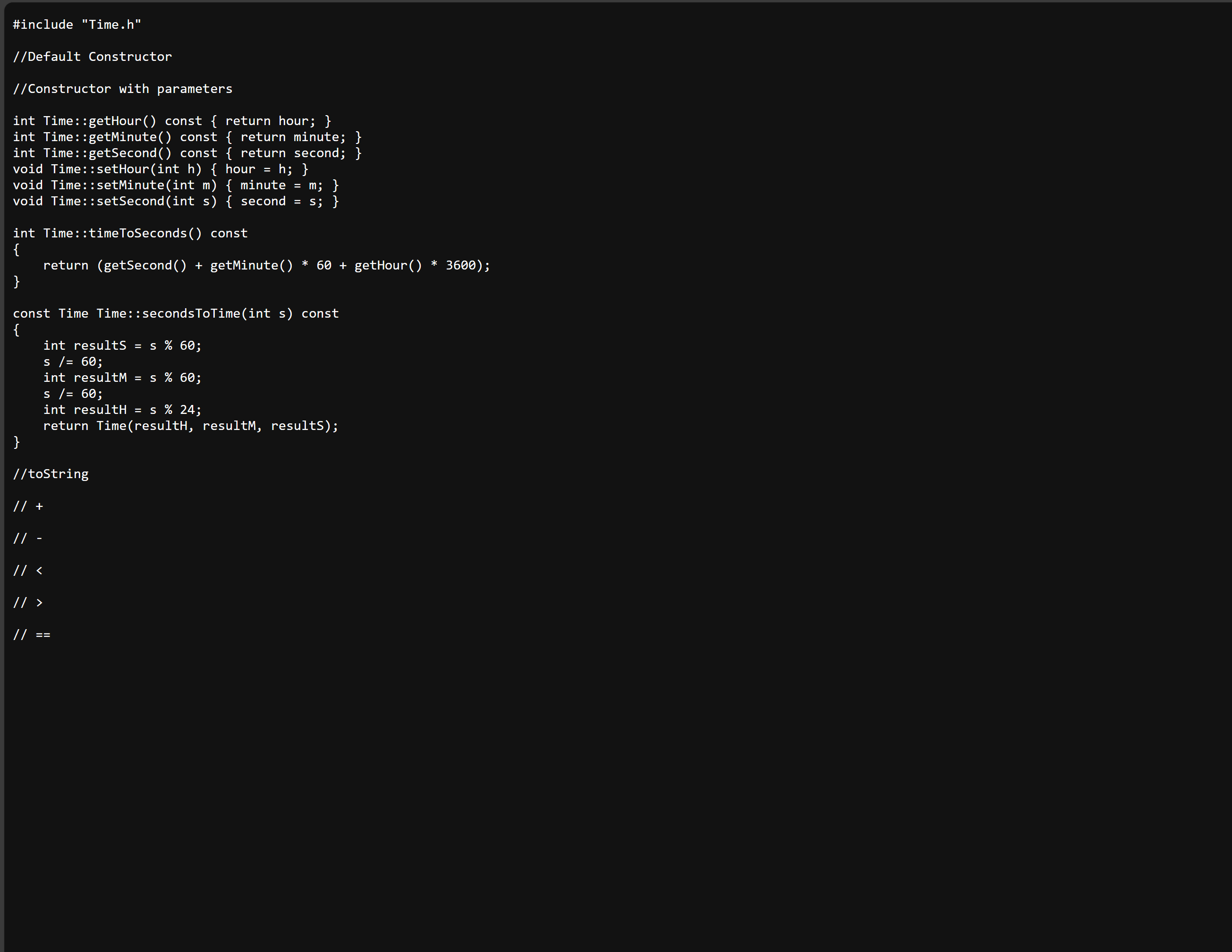Screen dimensions: 1232x952
Task: Click the setMinute(int m) line
Action: (176, 185)
